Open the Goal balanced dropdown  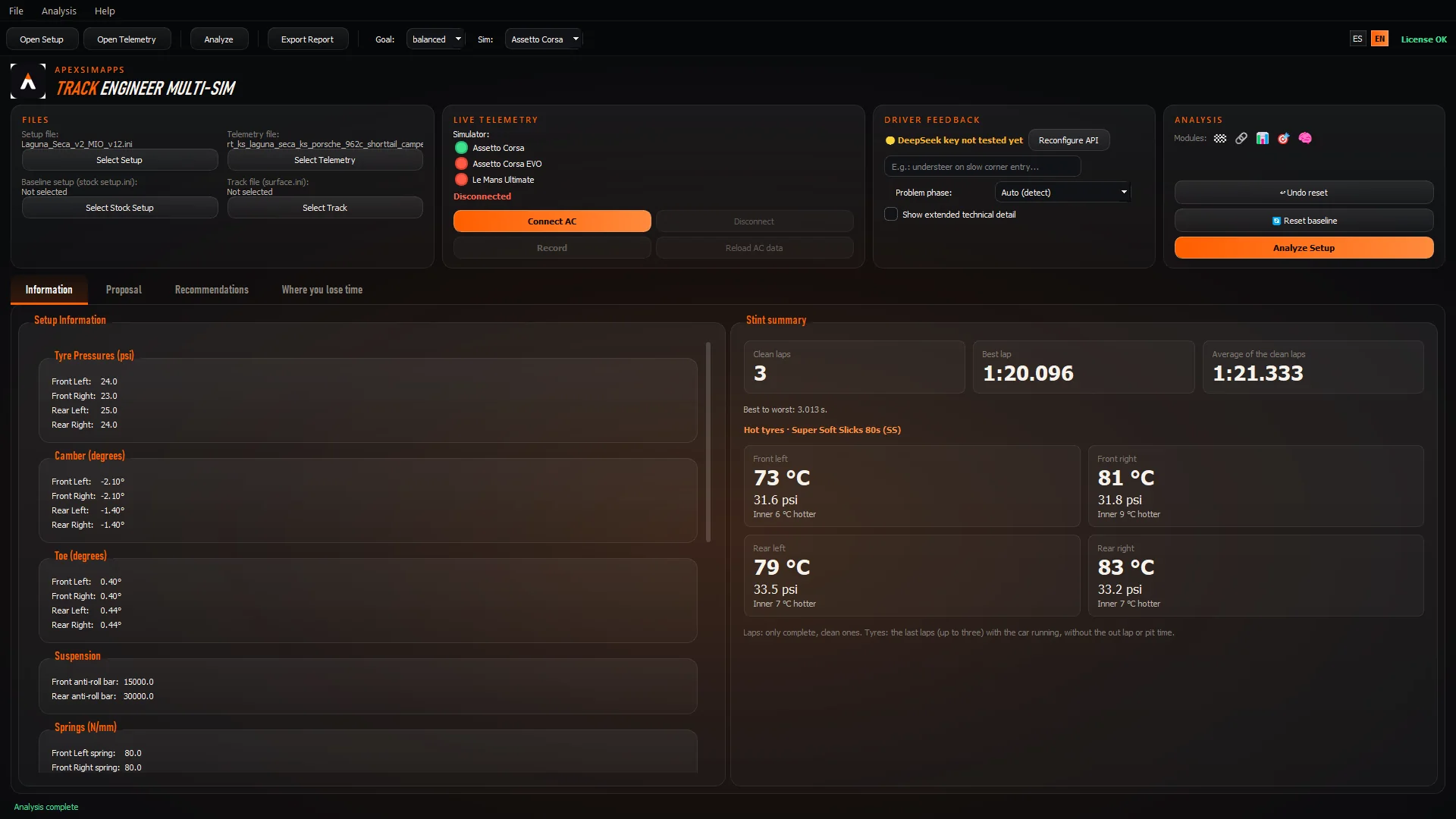click(x=435, y=39)
